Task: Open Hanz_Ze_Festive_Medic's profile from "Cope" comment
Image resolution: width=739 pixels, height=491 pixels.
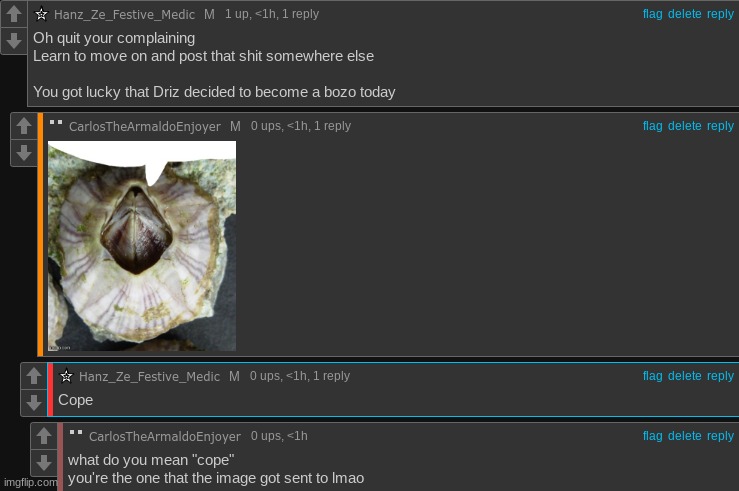Action: [149, 376]
